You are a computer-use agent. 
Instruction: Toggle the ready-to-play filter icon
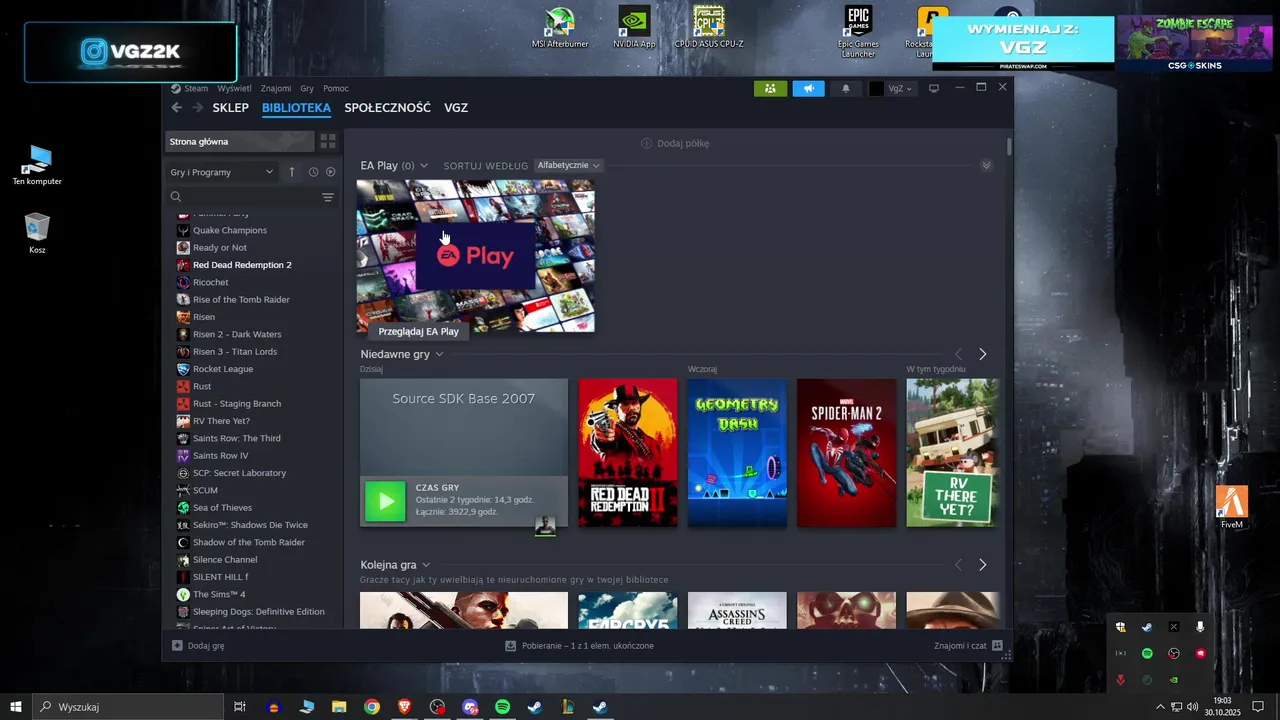coord(330,172)
